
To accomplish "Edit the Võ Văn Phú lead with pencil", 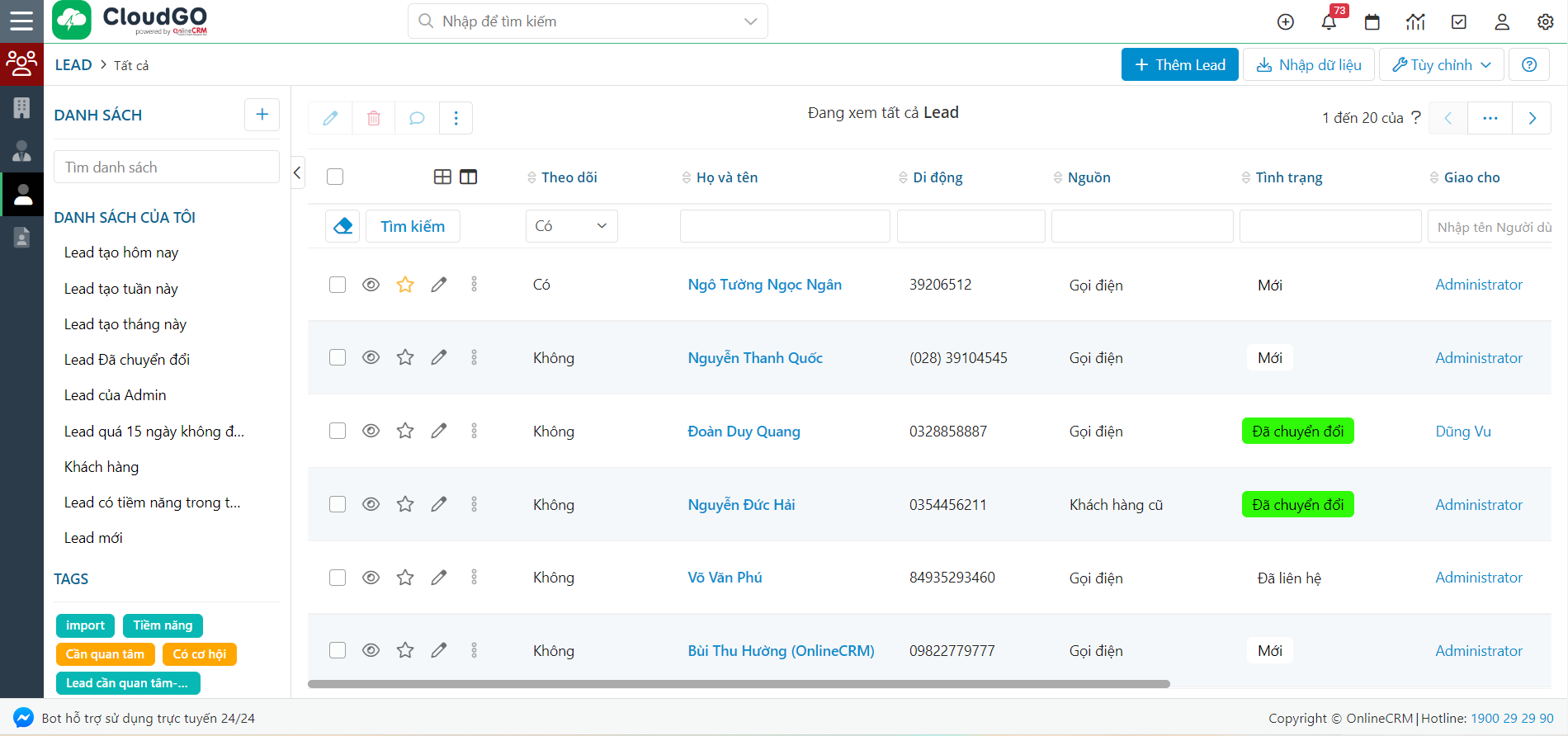I will point(439,578).
